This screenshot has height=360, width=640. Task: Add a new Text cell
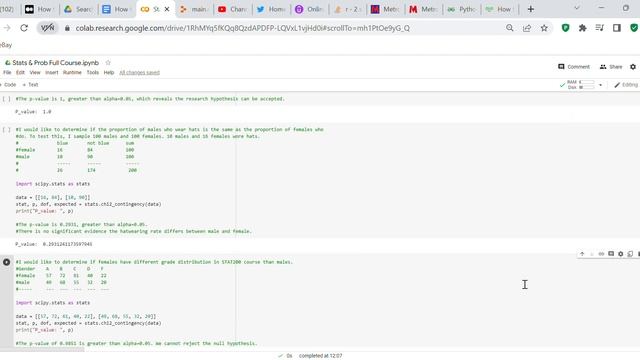31,85
